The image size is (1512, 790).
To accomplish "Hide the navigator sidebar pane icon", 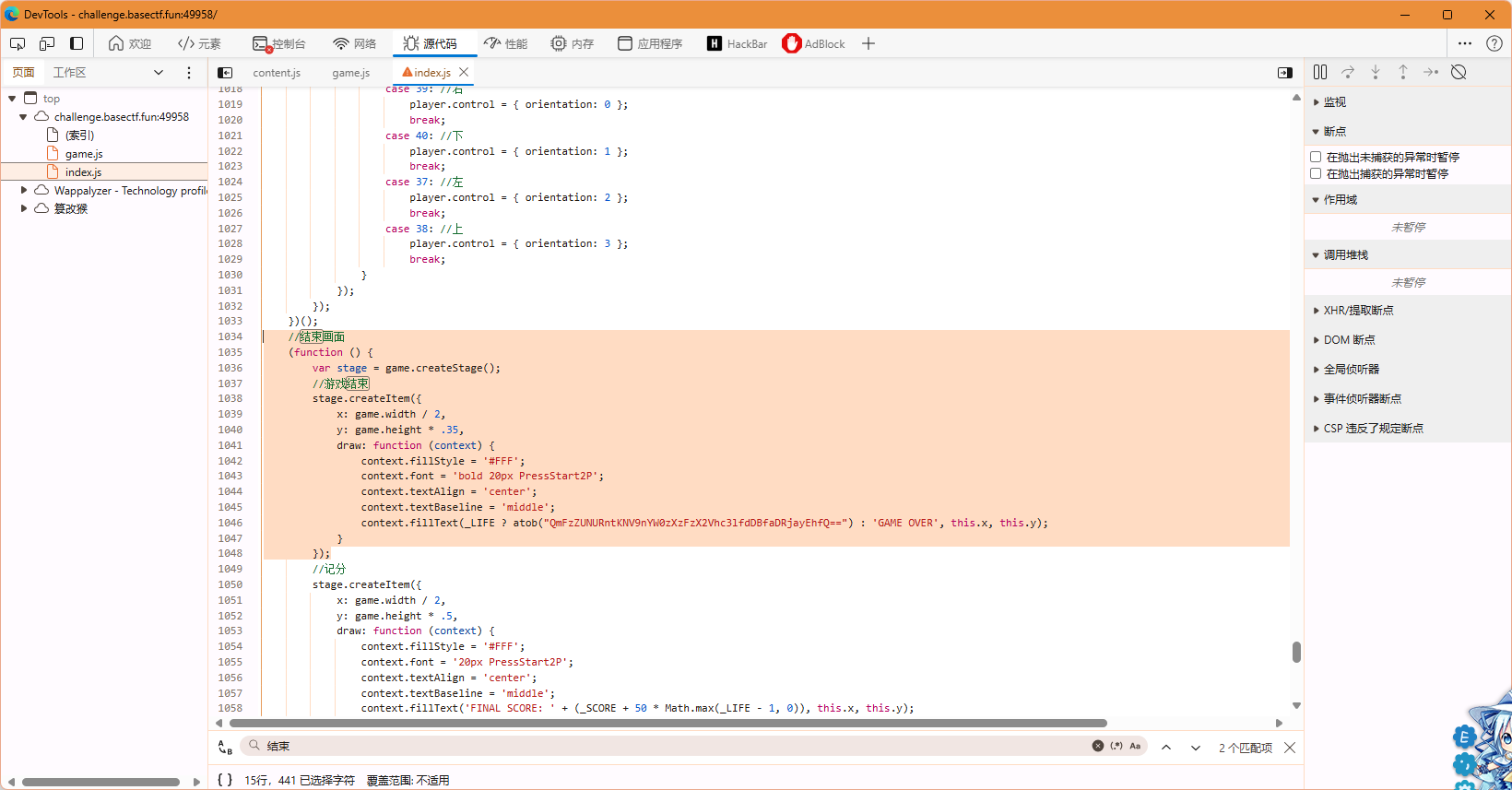I will (x=225, y=73).
